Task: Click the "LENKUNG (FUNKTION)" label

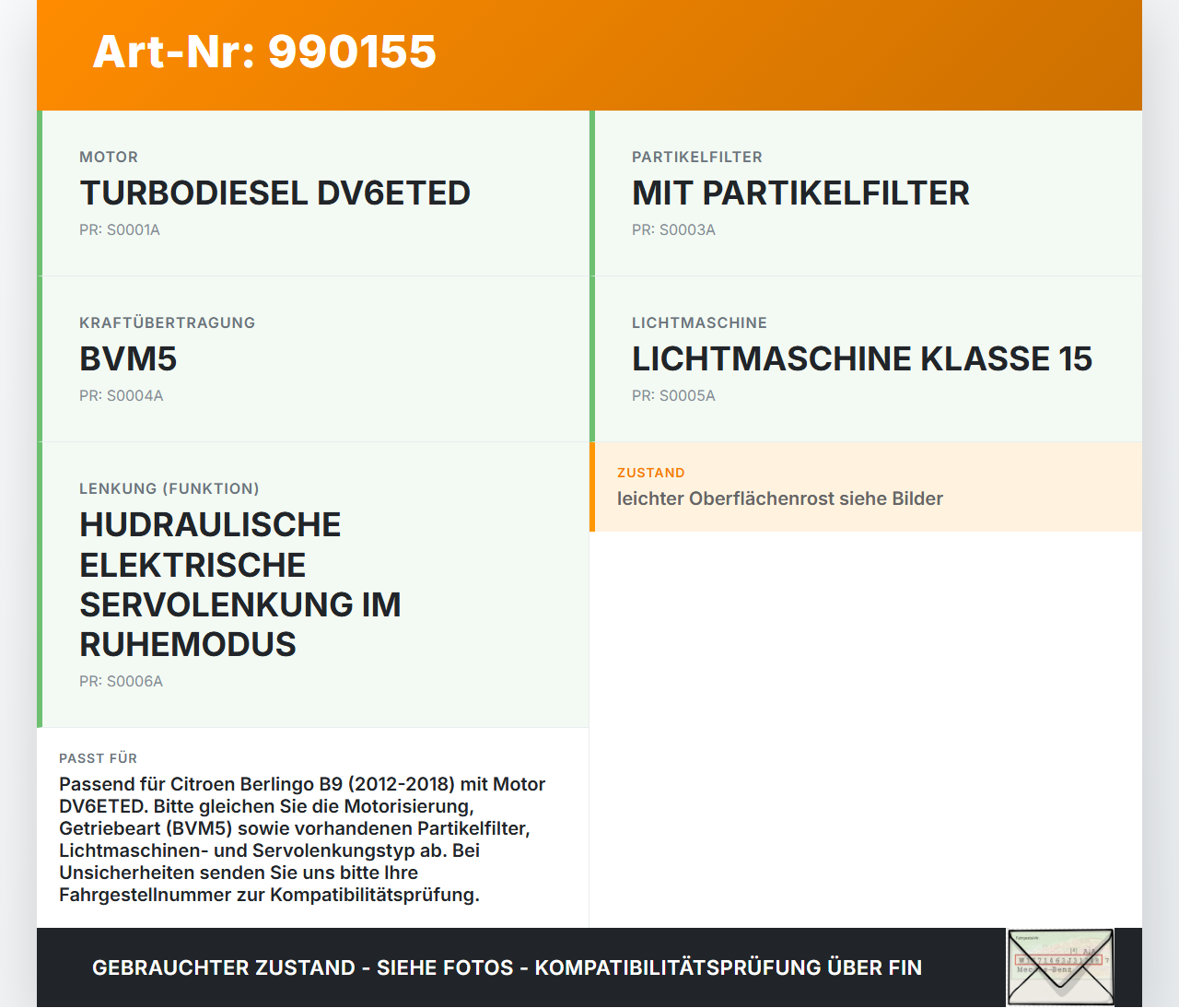Action: coord(169,489)
